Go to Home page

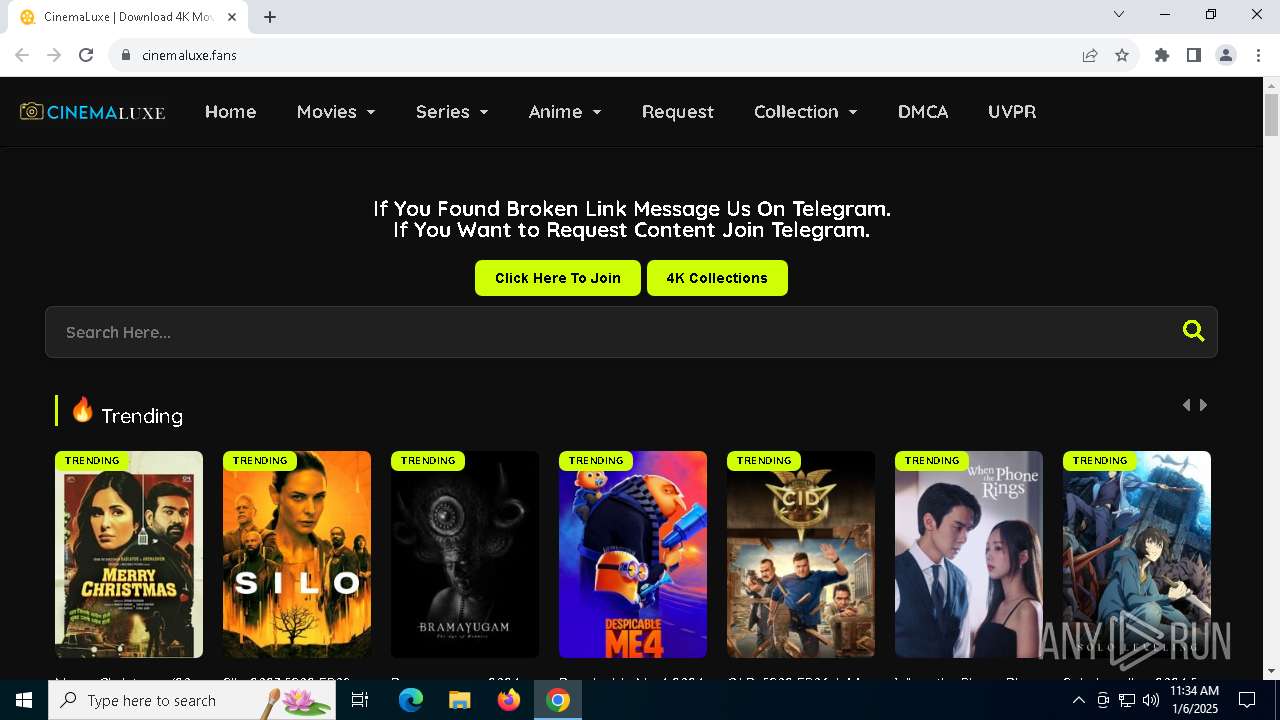pyautogui.click(x=231, y=112)
